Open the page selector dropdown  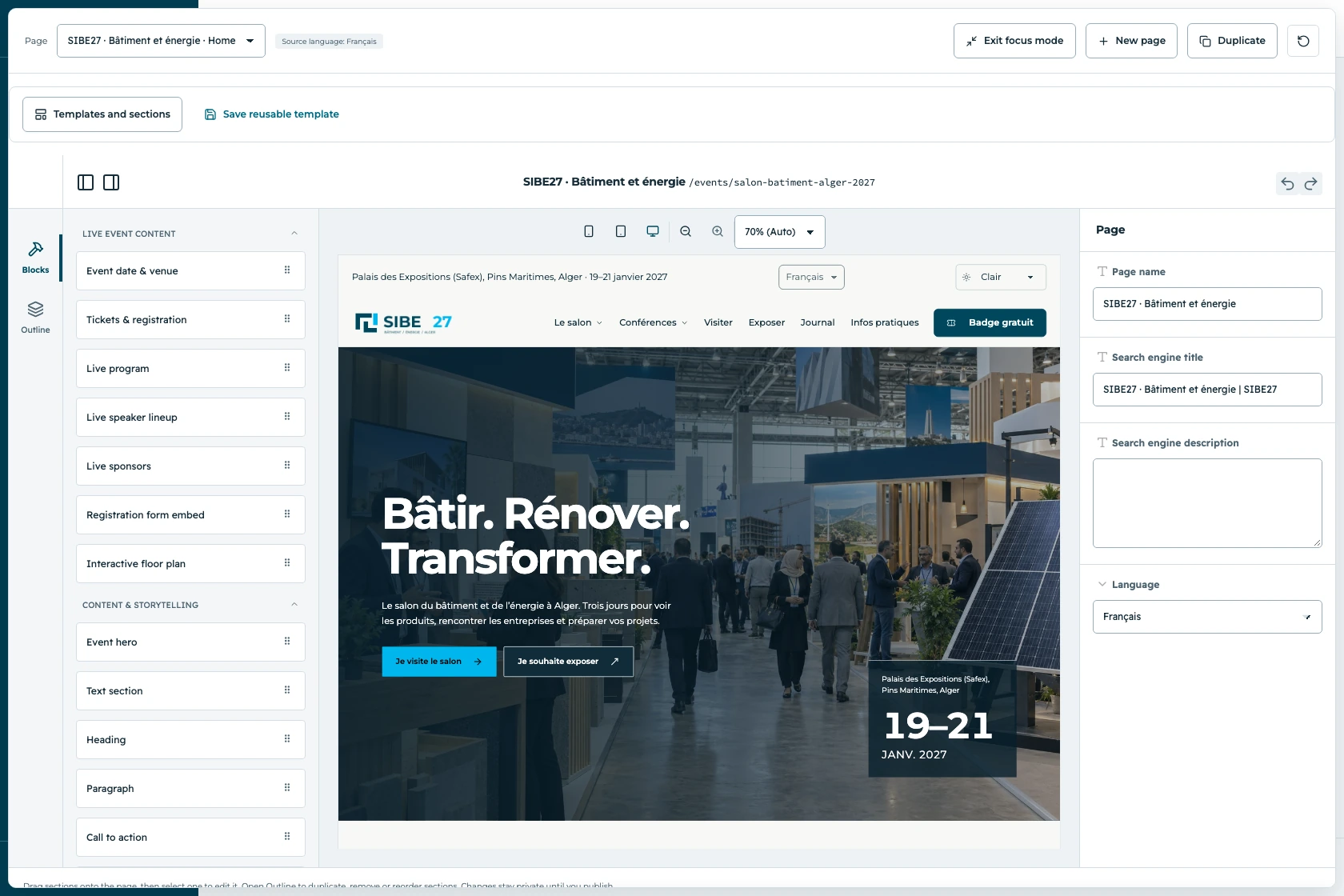click(x=161, y=41)
